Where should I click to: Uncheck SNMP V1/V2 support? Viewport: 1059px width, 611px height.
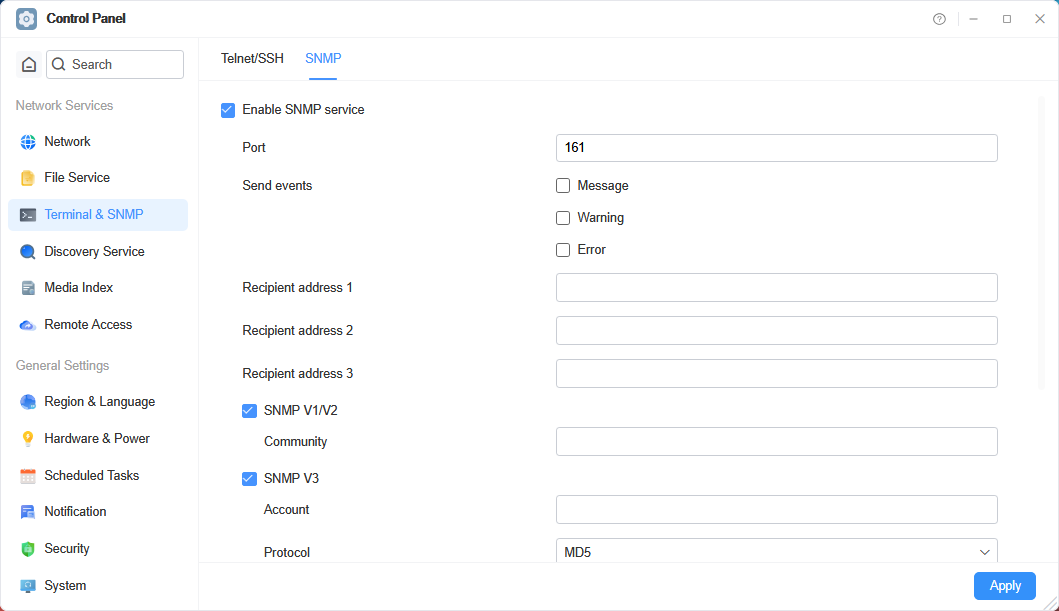[x=248, y=410]
